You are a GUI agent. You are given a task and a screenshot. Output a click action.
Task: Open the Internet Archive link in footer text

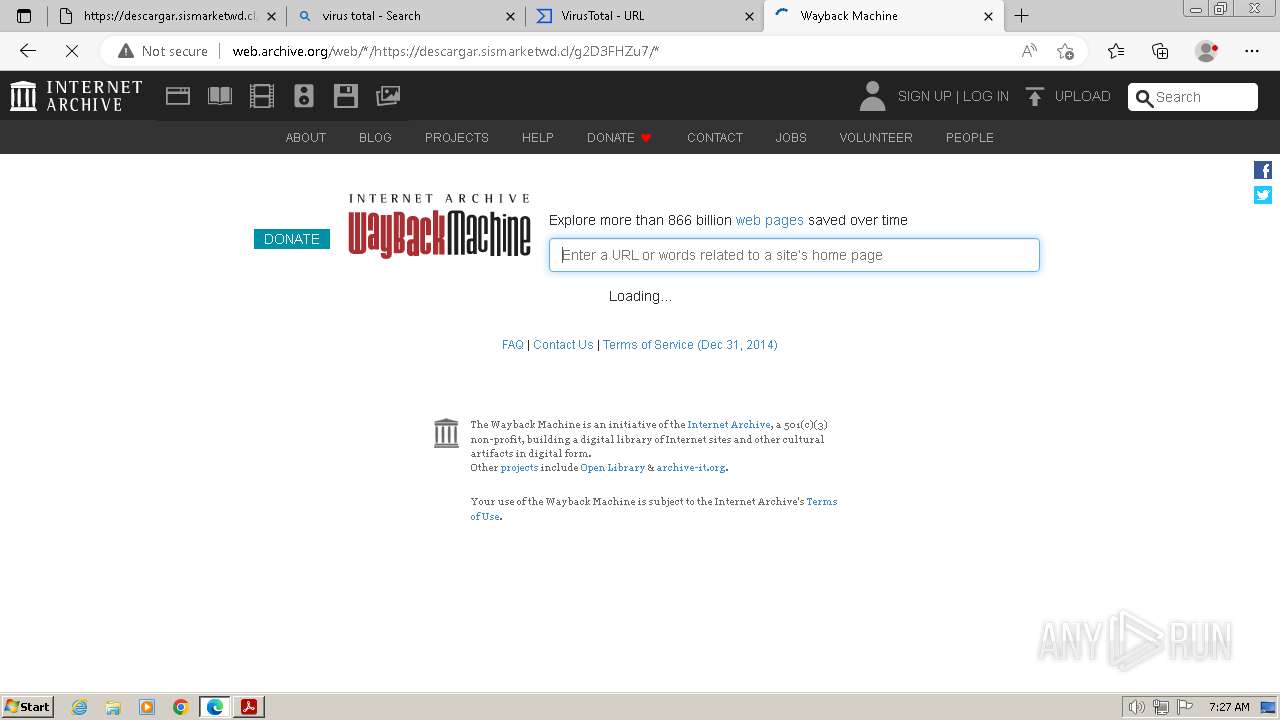[729, 425]
